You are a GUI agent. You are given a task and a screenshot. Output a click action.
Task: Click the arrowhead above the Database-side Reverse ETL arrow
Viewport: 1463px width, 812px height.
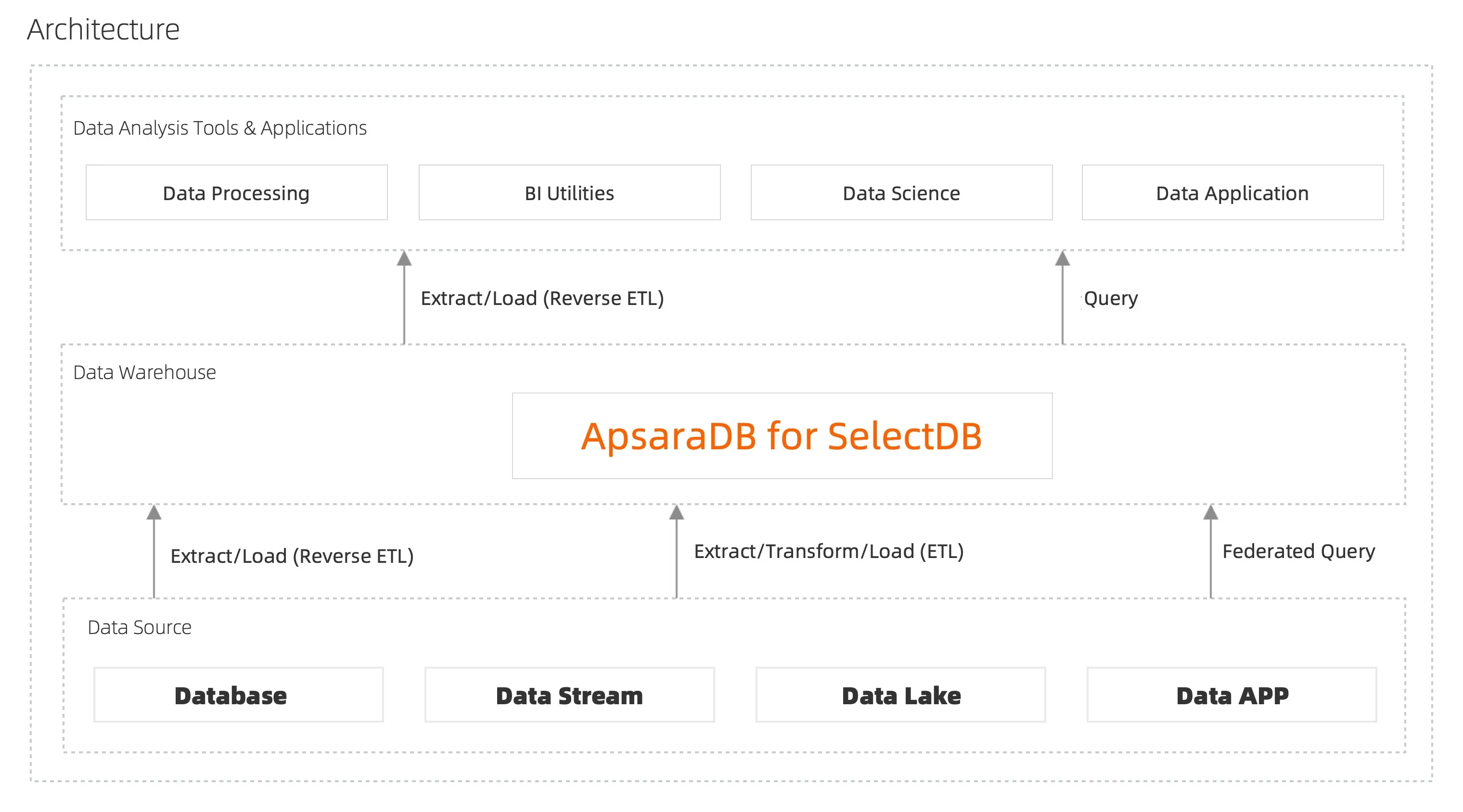(154, 513)
